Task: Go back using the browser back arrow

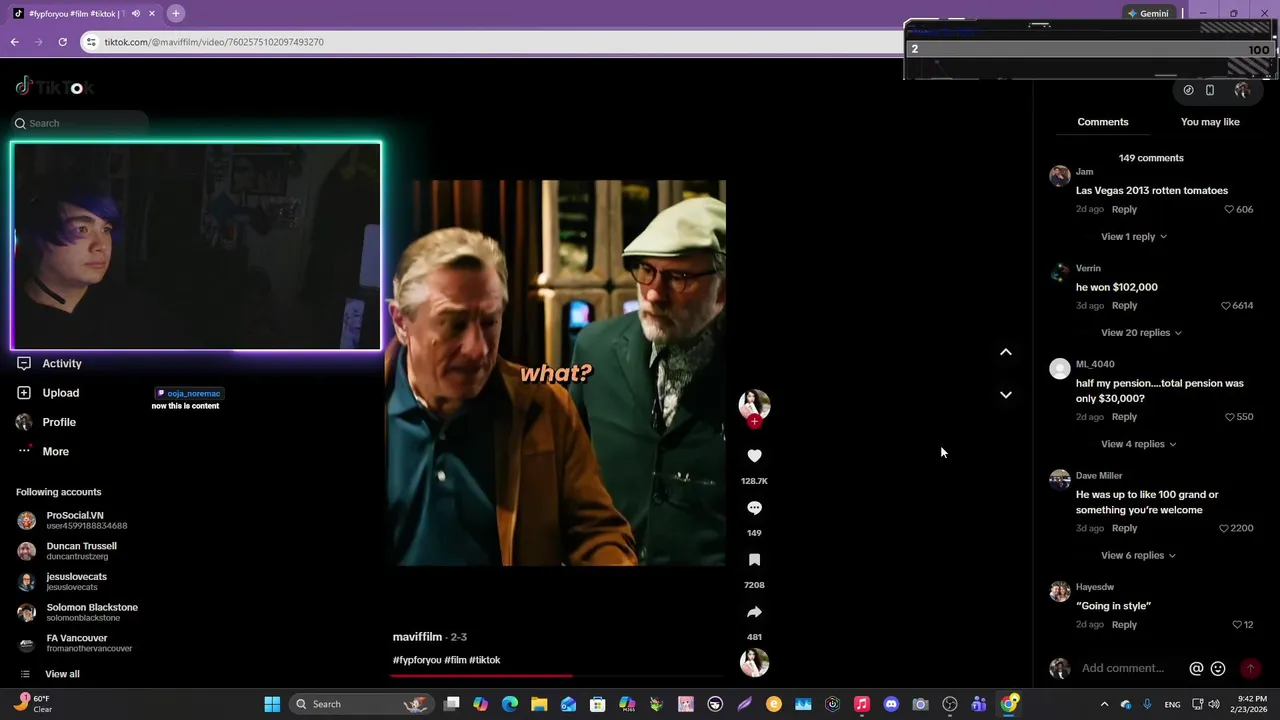Action: tap(14, 42)
